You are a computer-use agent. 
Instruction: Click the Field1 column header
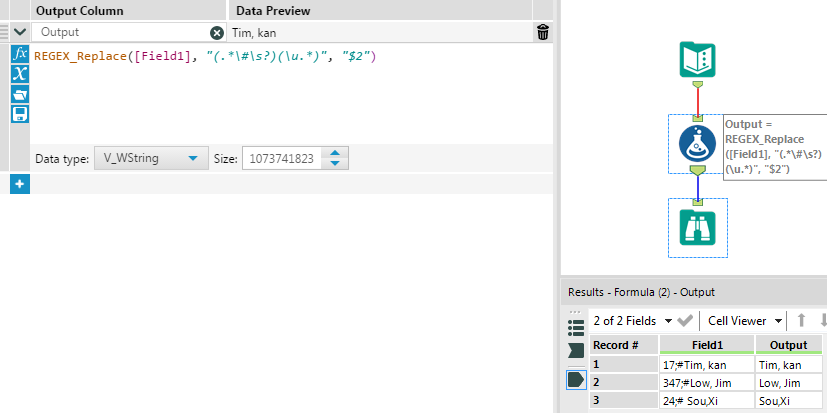point(707,345)
